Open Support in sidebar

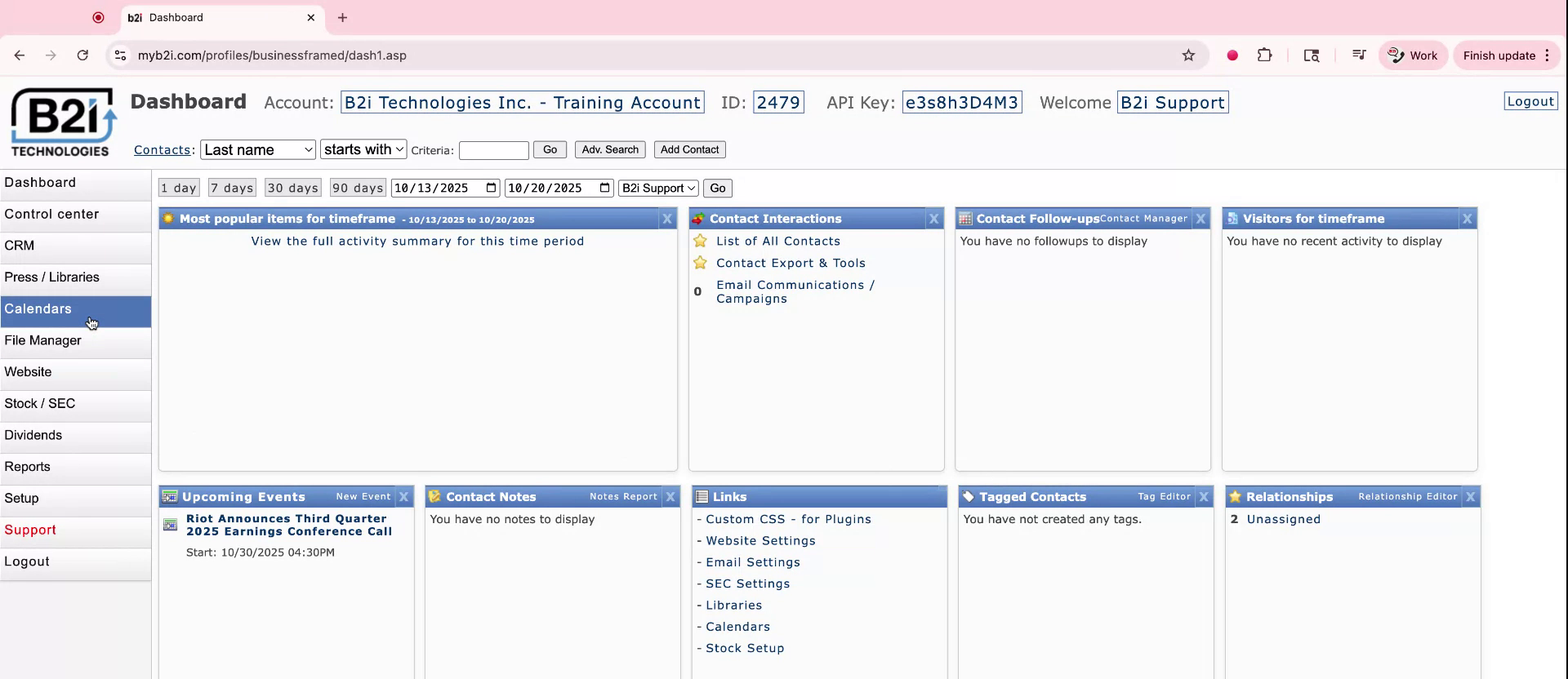(75, 530)
